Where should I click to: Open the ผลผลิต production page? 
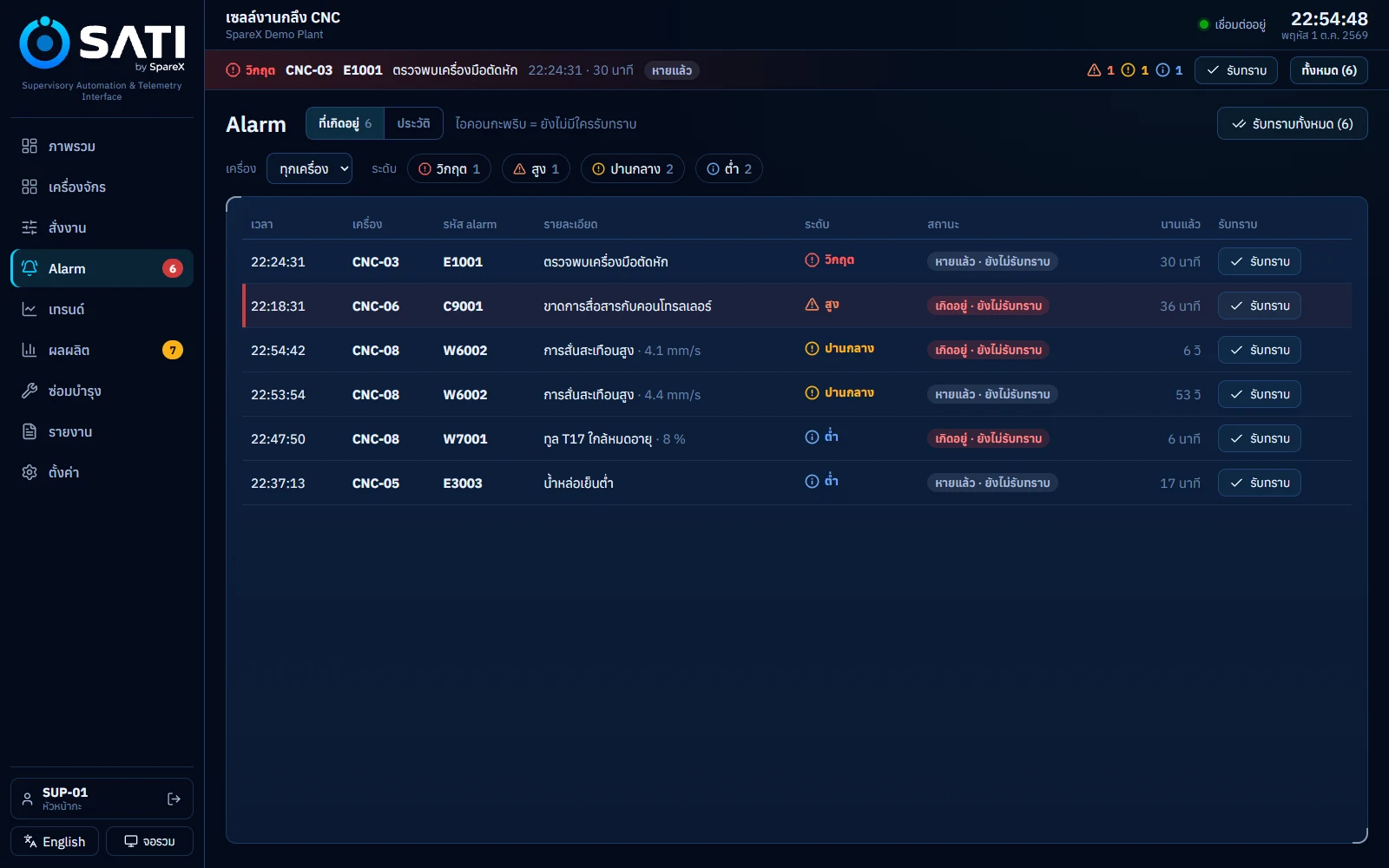coord(102,350)
